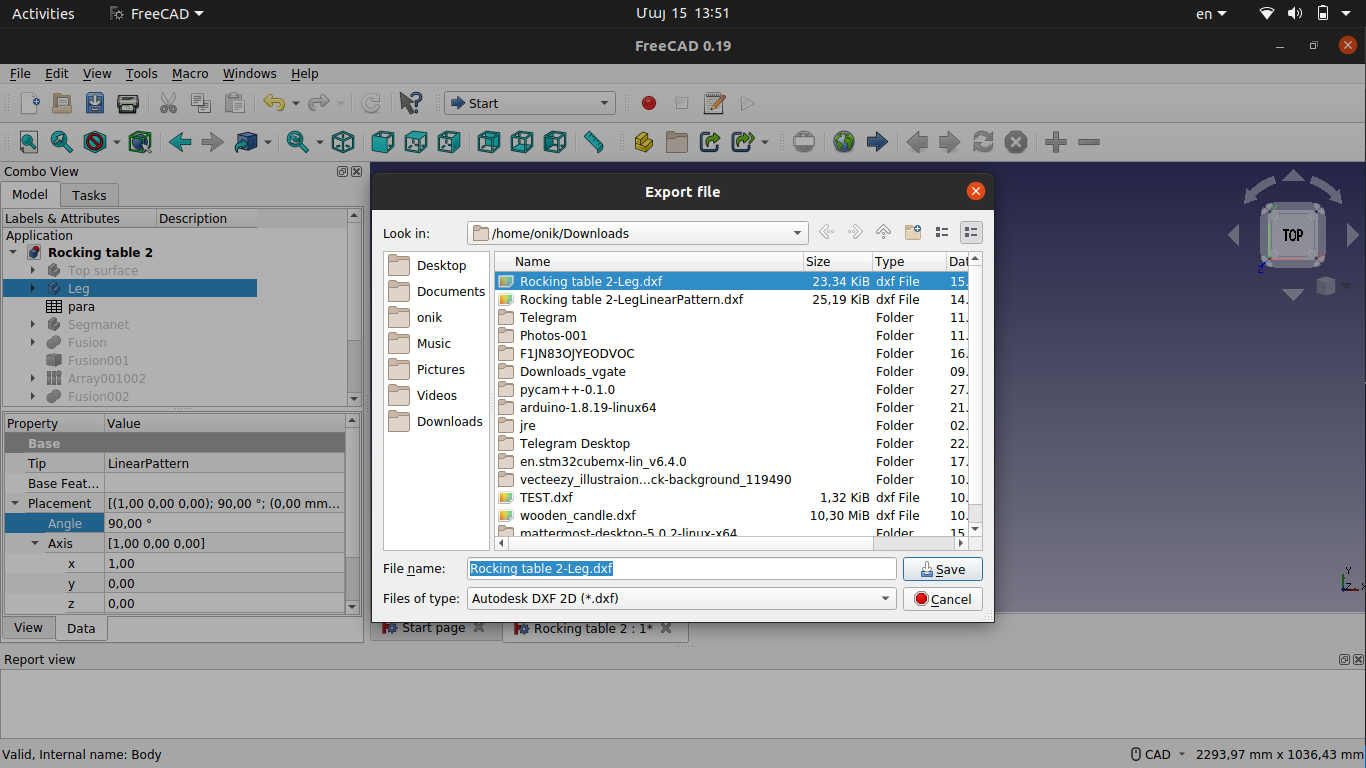Viewport: 1366px width, 768px height.
Task: Sort file list by Type column header
Action: (x=908, y=261)
